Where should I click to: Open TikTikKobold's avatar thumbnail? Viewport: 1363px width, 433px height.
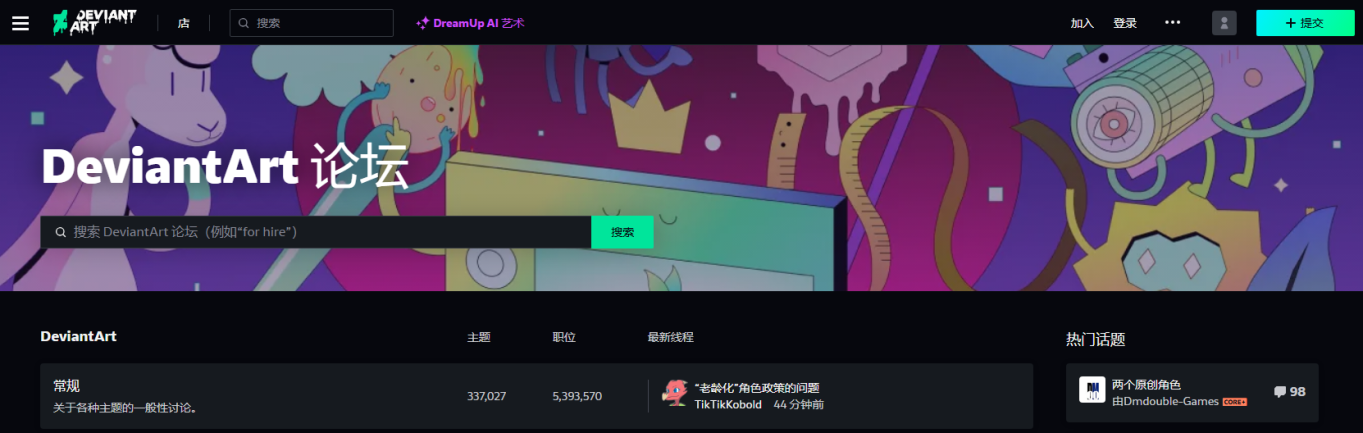(x=675, y=394)
